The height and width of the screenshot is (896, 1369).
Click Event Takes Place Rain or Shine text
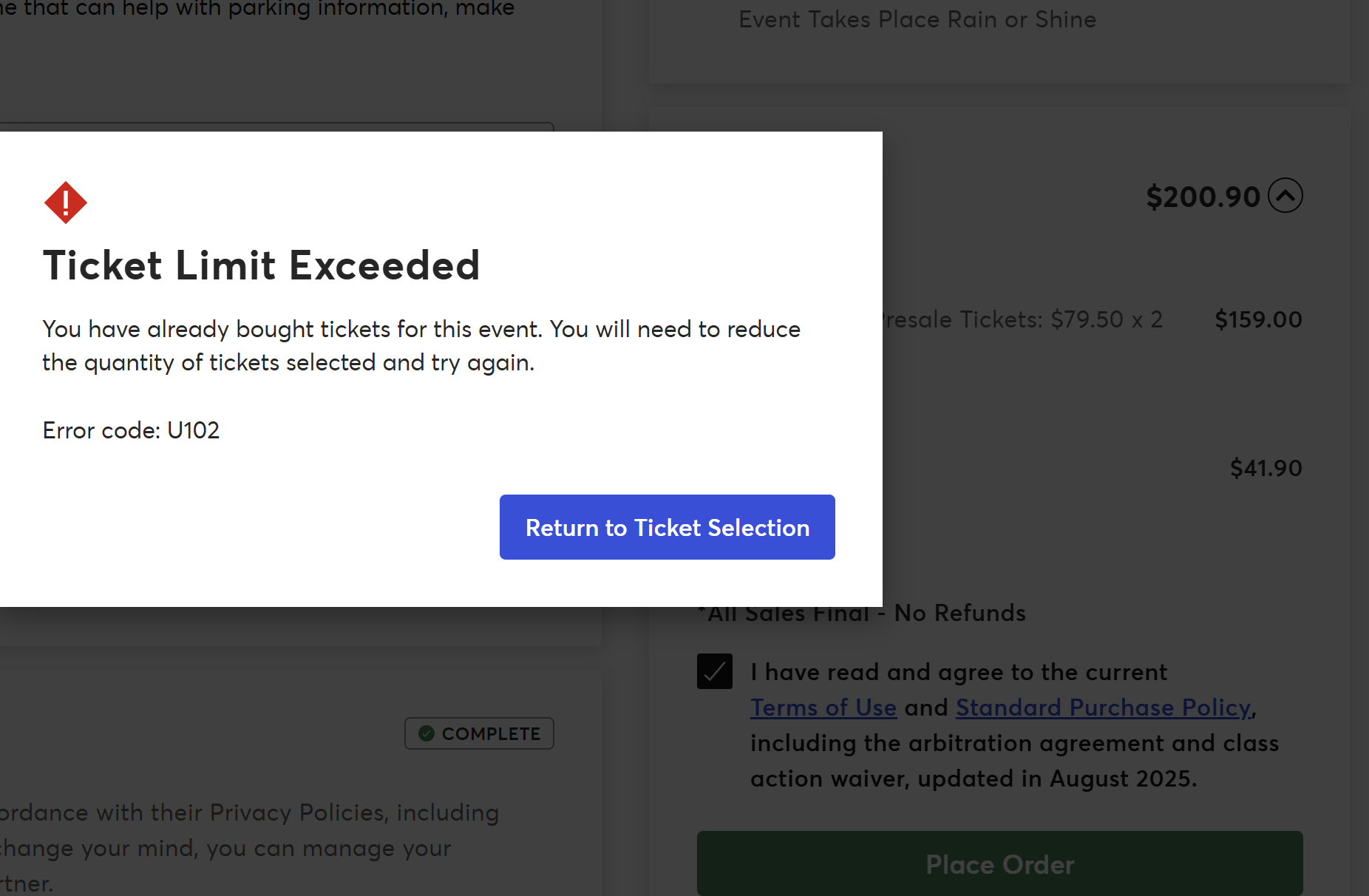pyautogui.click(x=917, y=19)
